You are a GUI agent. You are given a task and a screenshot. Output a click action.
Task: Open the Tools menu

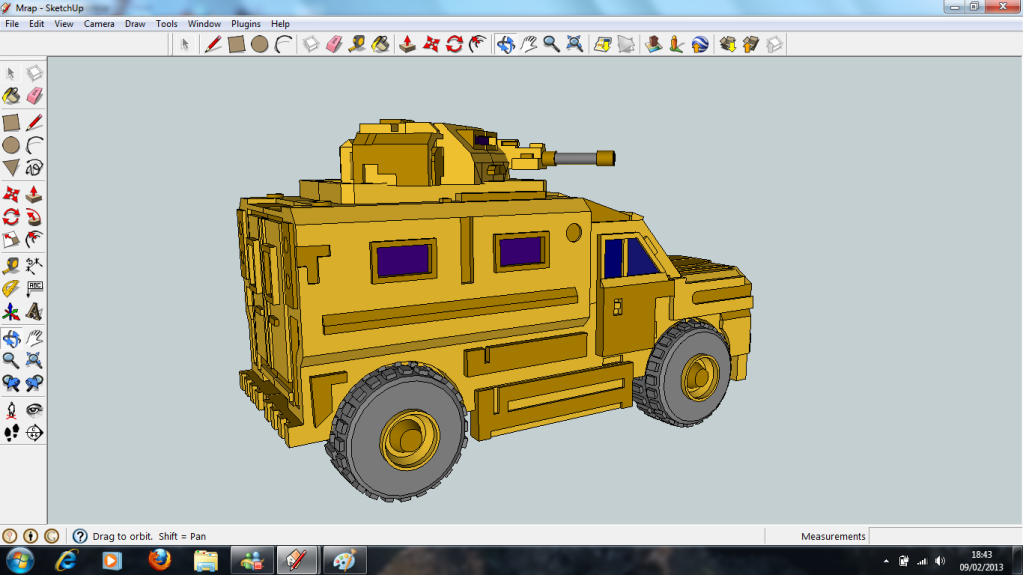click(166, 23)
